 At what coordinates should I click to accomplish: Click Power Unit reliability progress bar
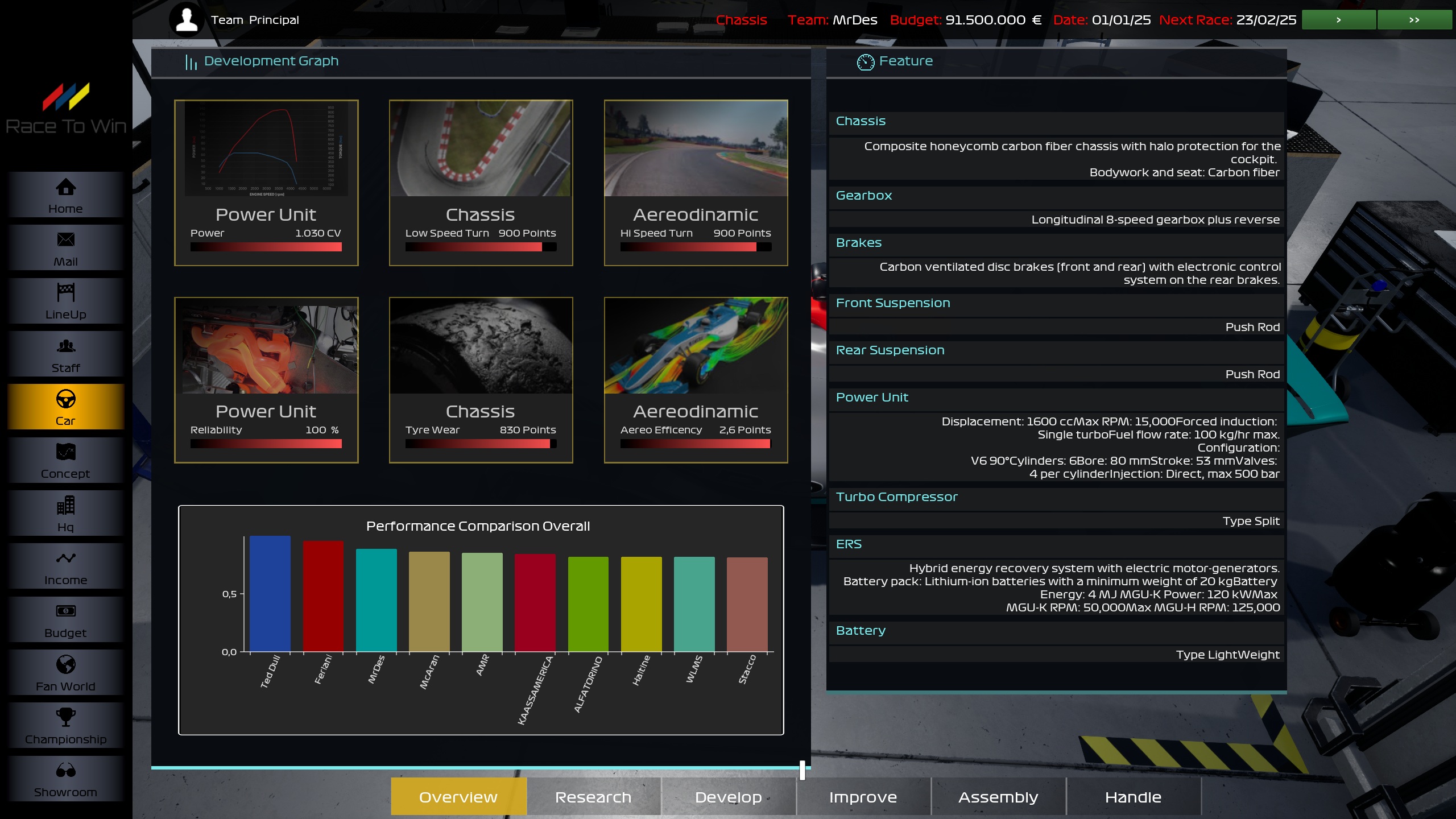[x=266, y=444]
